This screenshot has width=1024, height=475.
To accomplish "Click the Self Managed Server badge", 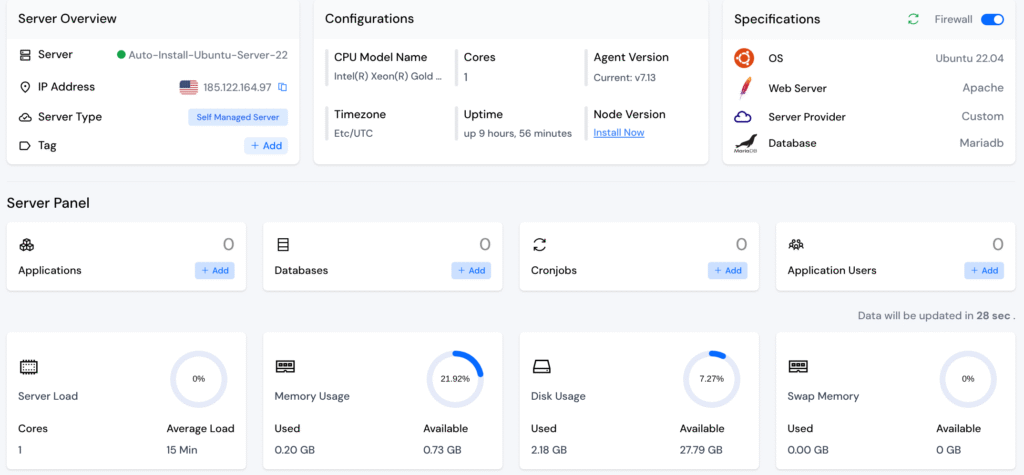I will 238,117.
